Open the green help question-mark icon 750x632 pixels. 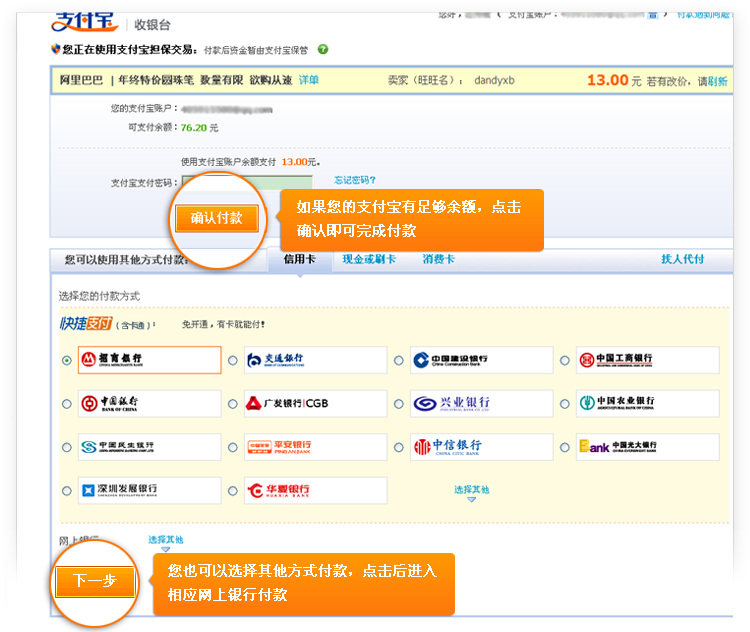(323, 49)
